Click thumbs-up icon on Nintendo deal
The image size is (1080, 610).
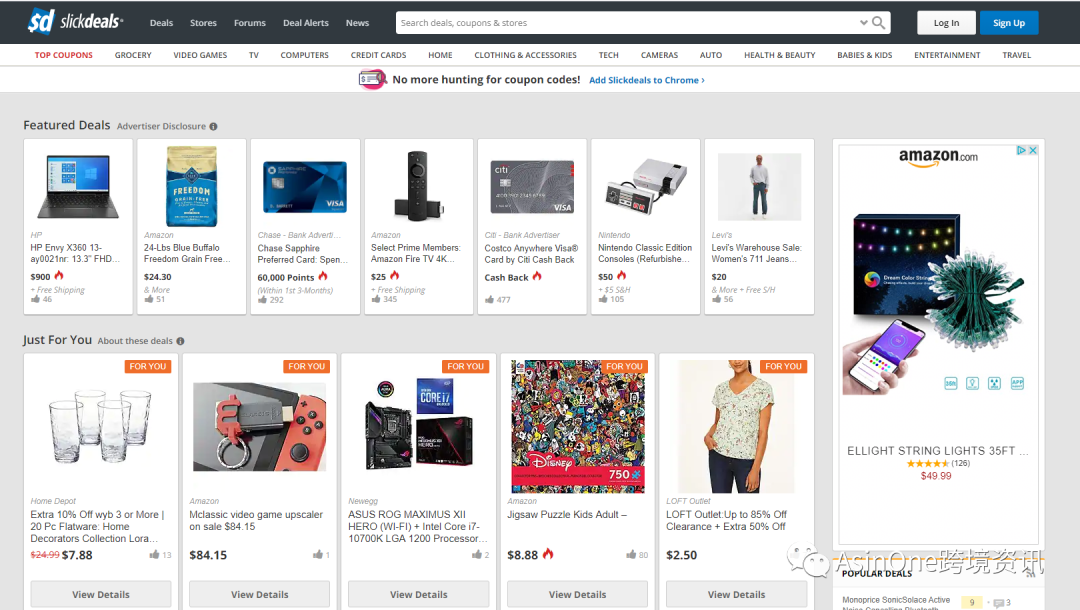[603, 299]
